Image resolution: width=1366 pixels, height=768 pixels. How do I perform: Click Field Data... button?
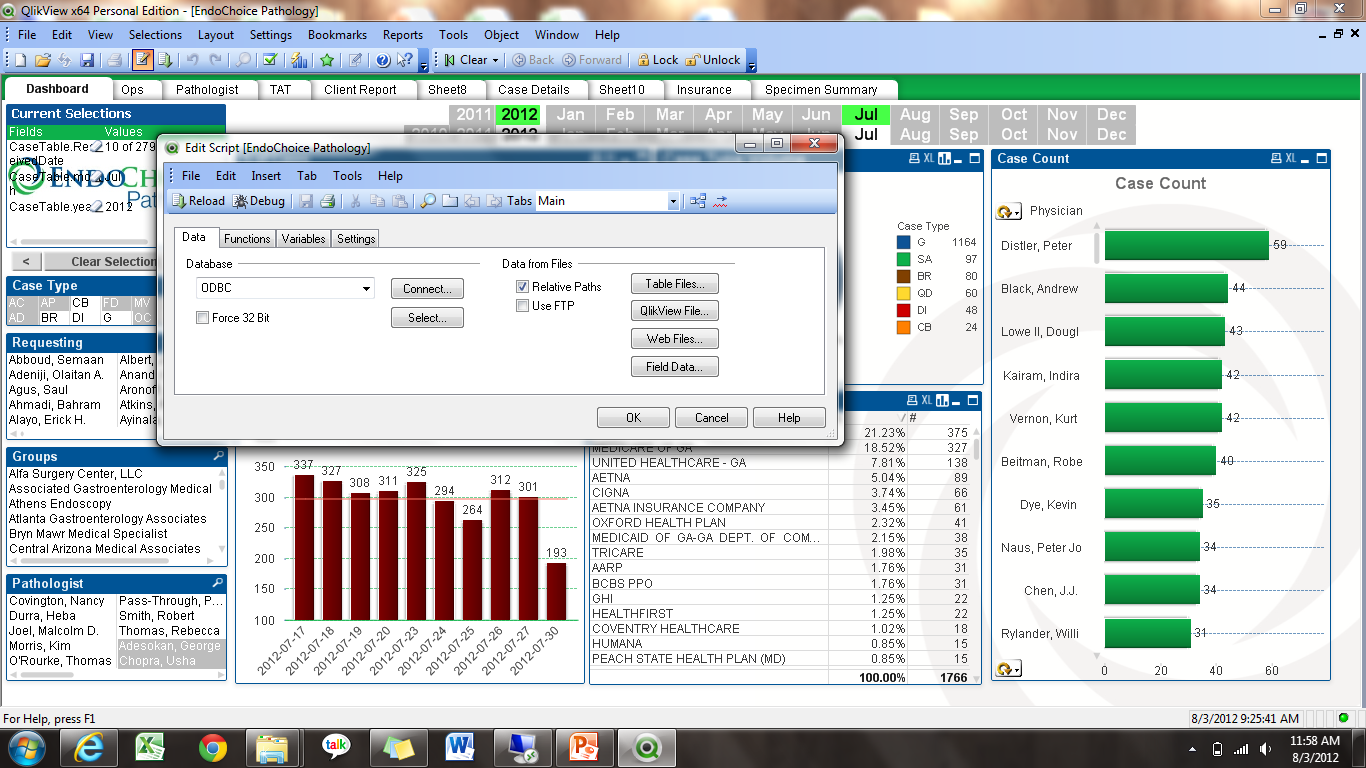[675, 367]
